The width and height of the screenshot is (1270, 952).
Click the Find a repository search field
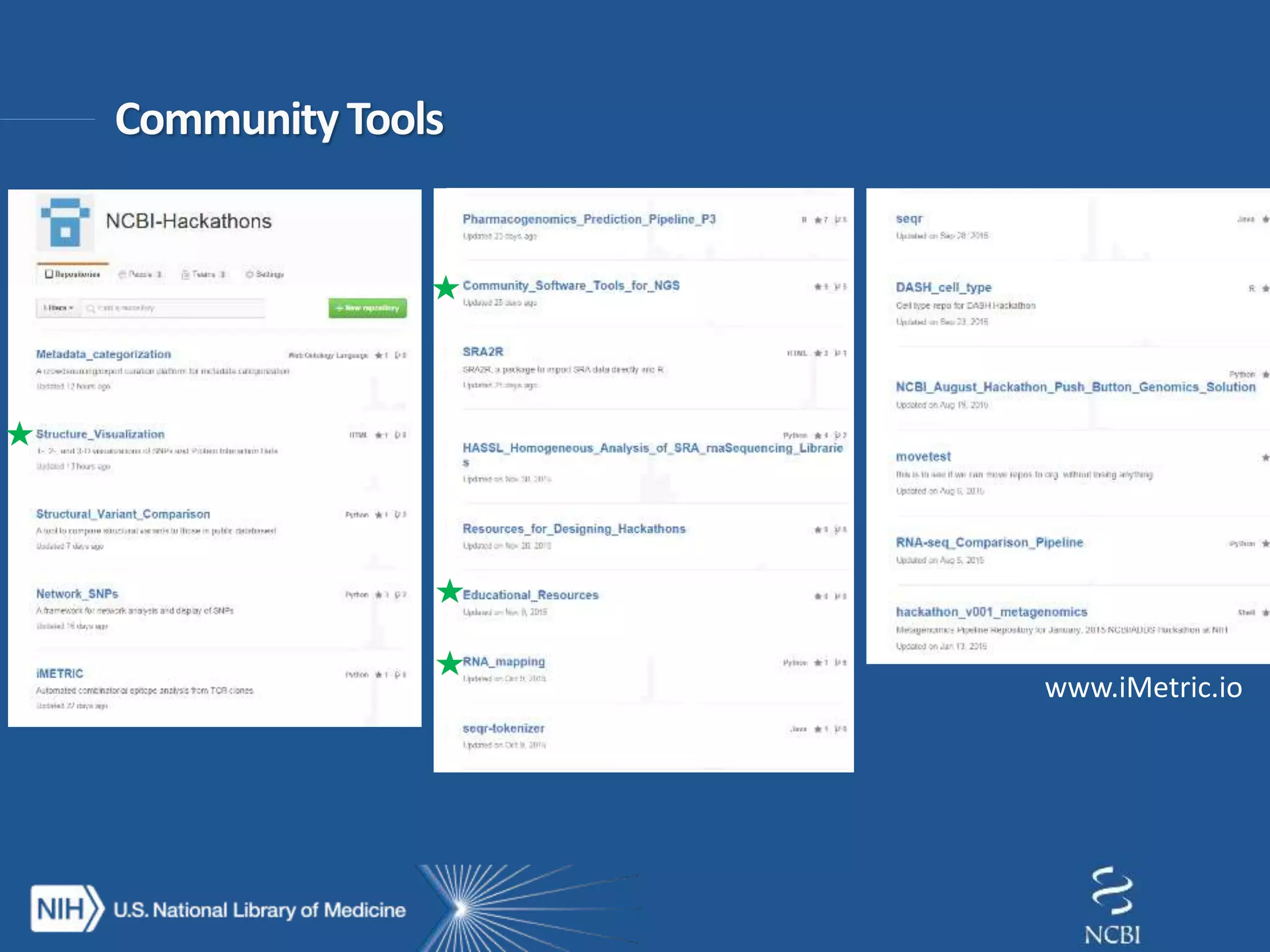[x=174, y=308]
